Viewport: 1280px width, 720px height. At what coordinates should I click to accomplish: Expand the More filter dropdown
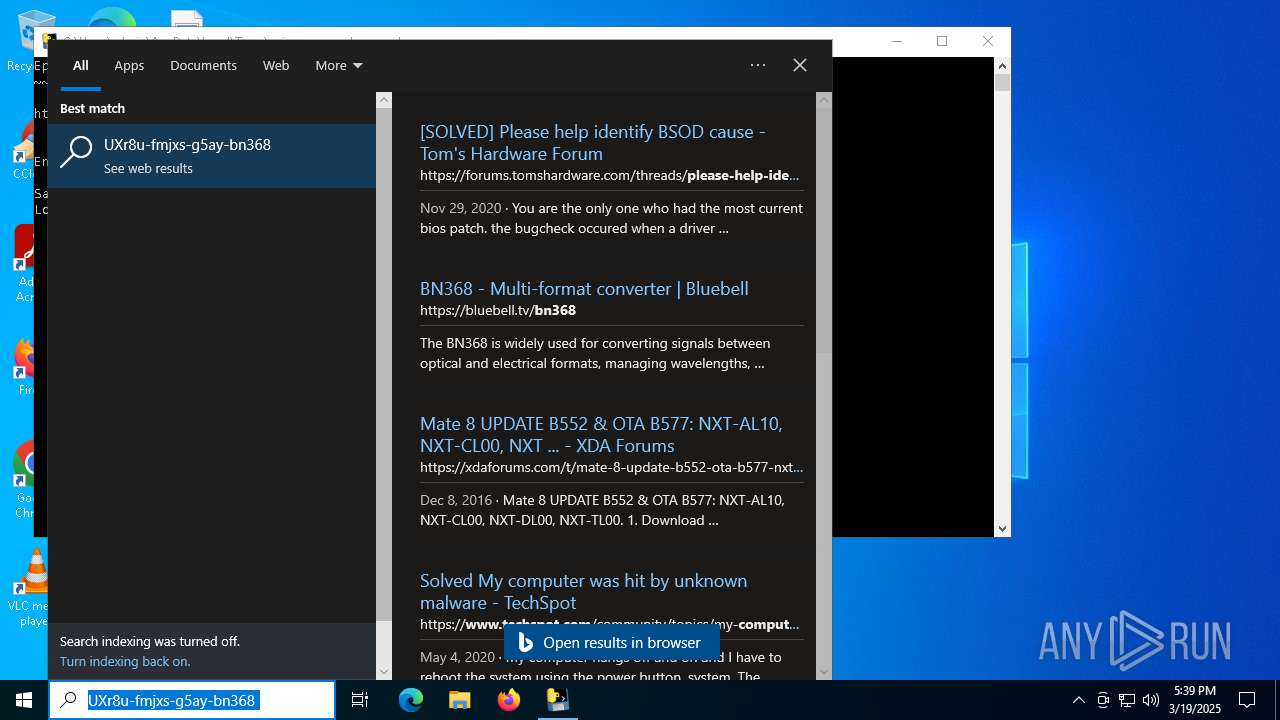[339, 65]
